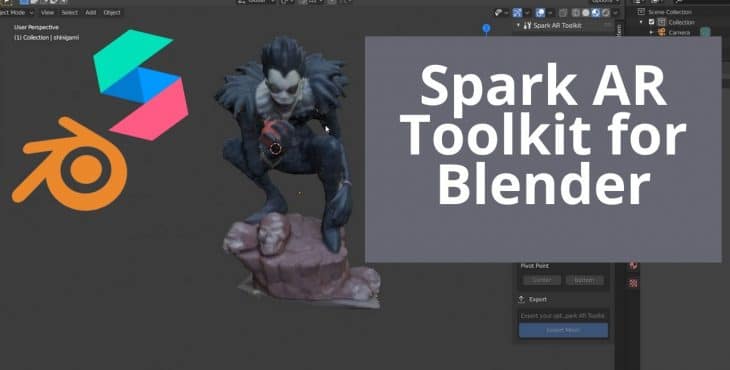Click the Export Mesh button
This screenshot has height=370, width=730.
pos(563,330)
